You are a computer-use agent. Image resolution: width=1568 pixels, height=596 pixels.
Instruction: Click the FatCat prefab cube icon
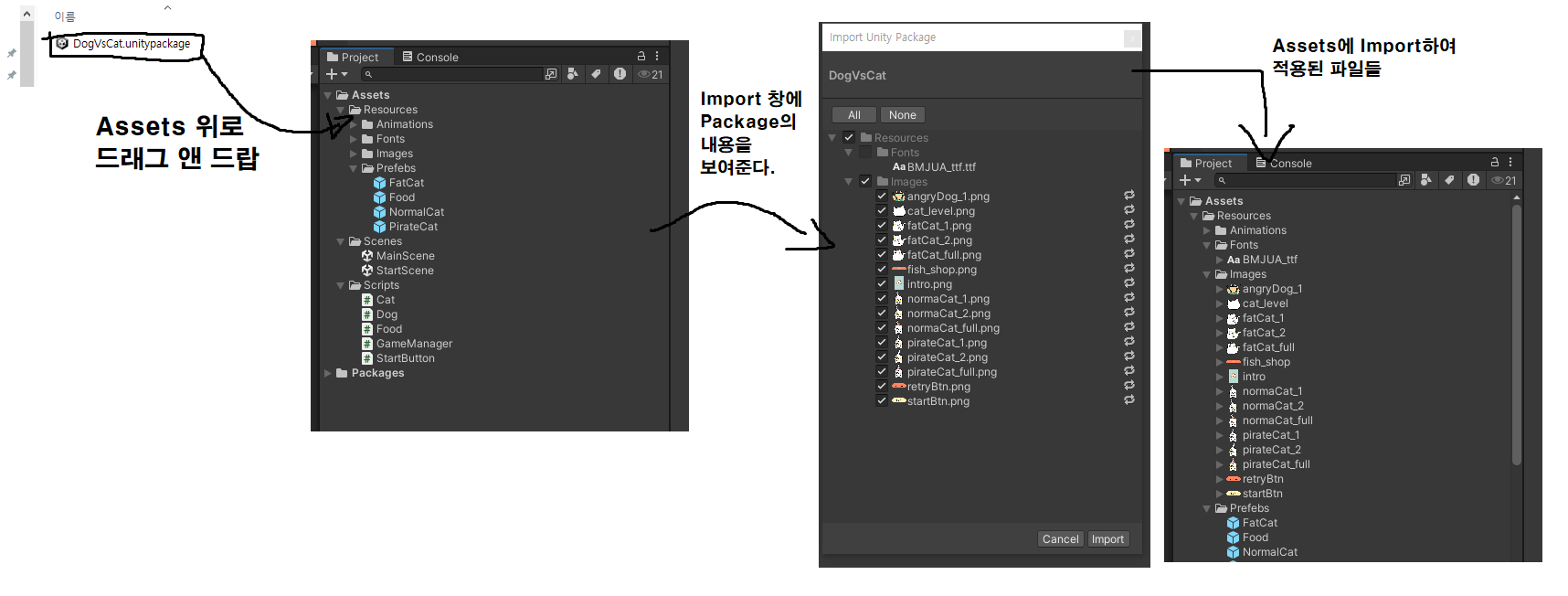[x=379, y=183]
